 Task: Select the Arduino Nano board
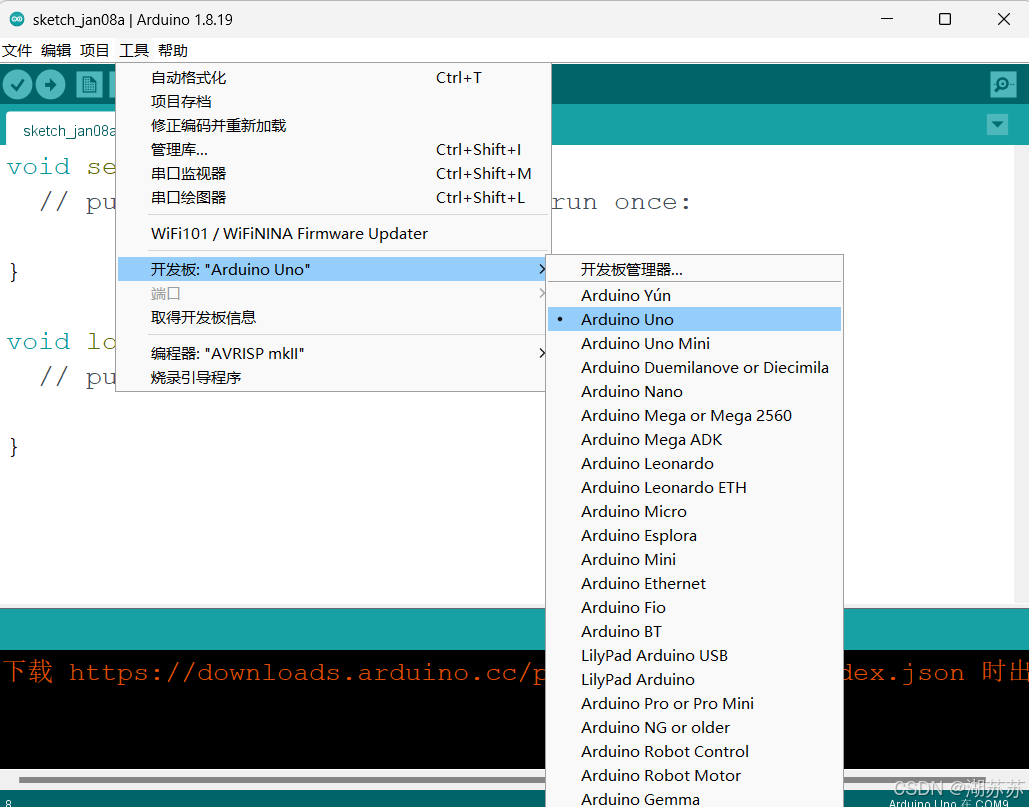[694, 392]
